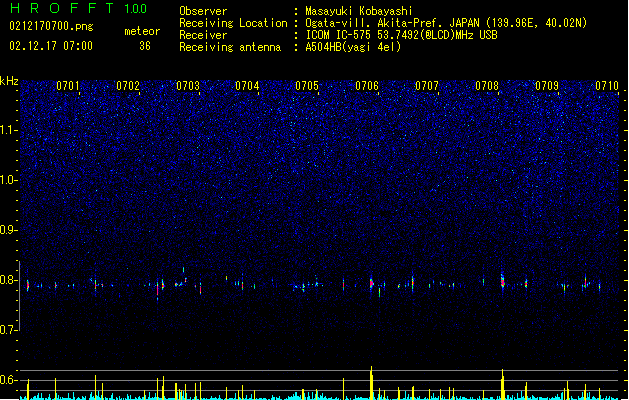Click the Receiver field label
Image resolution: width=629 pixels, height=400 pixels.
tap(203, 35)
